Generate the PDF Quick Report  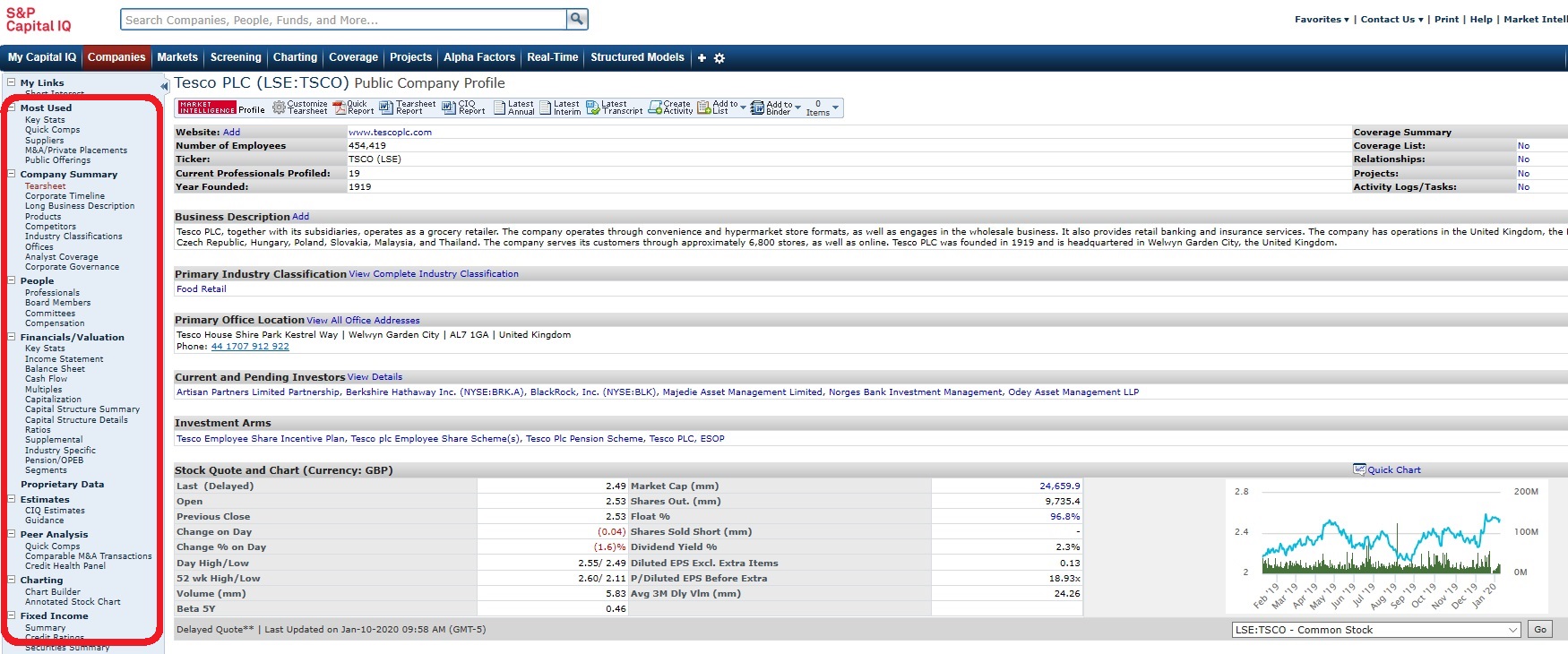[x=340, y=108]
